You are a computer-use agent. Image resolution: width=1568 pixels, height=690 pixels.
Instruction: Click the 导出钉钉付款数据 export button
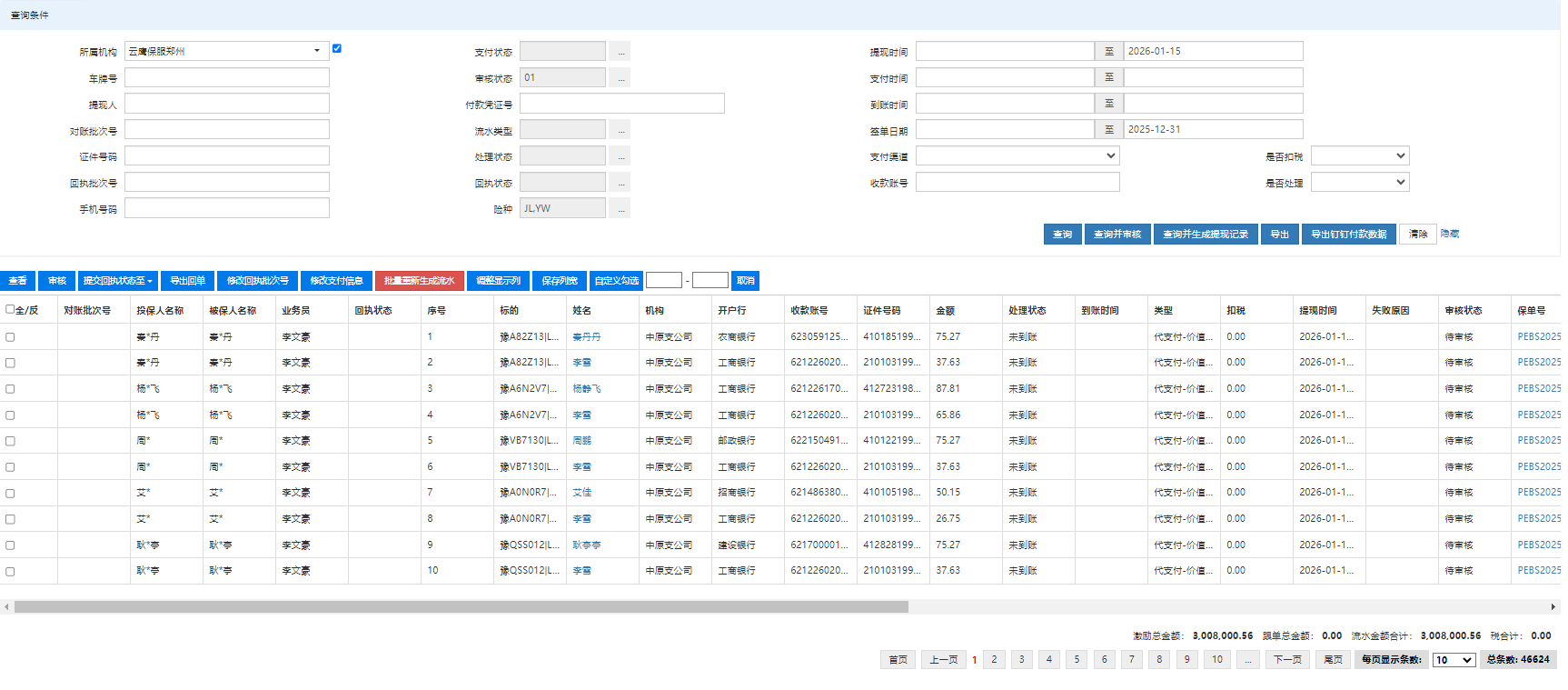click(x=1348, y=235)
